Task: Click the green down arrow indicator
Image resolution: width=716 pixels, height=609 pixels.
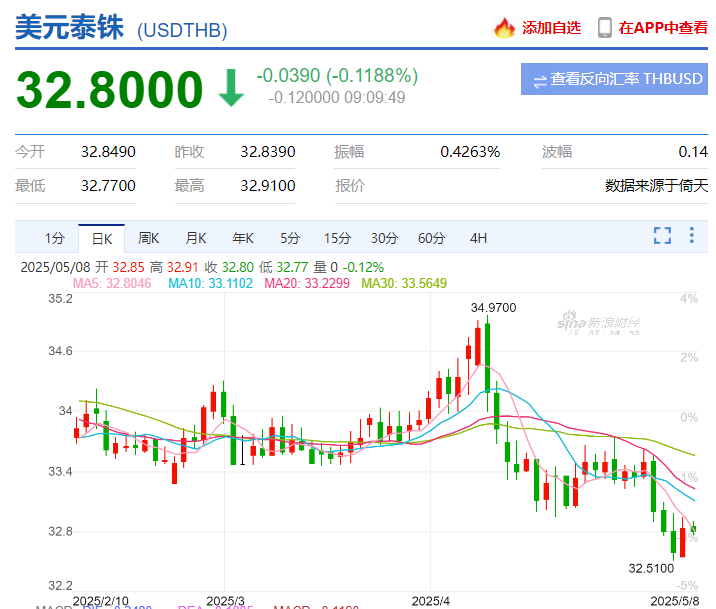Action: pos(232,88)
